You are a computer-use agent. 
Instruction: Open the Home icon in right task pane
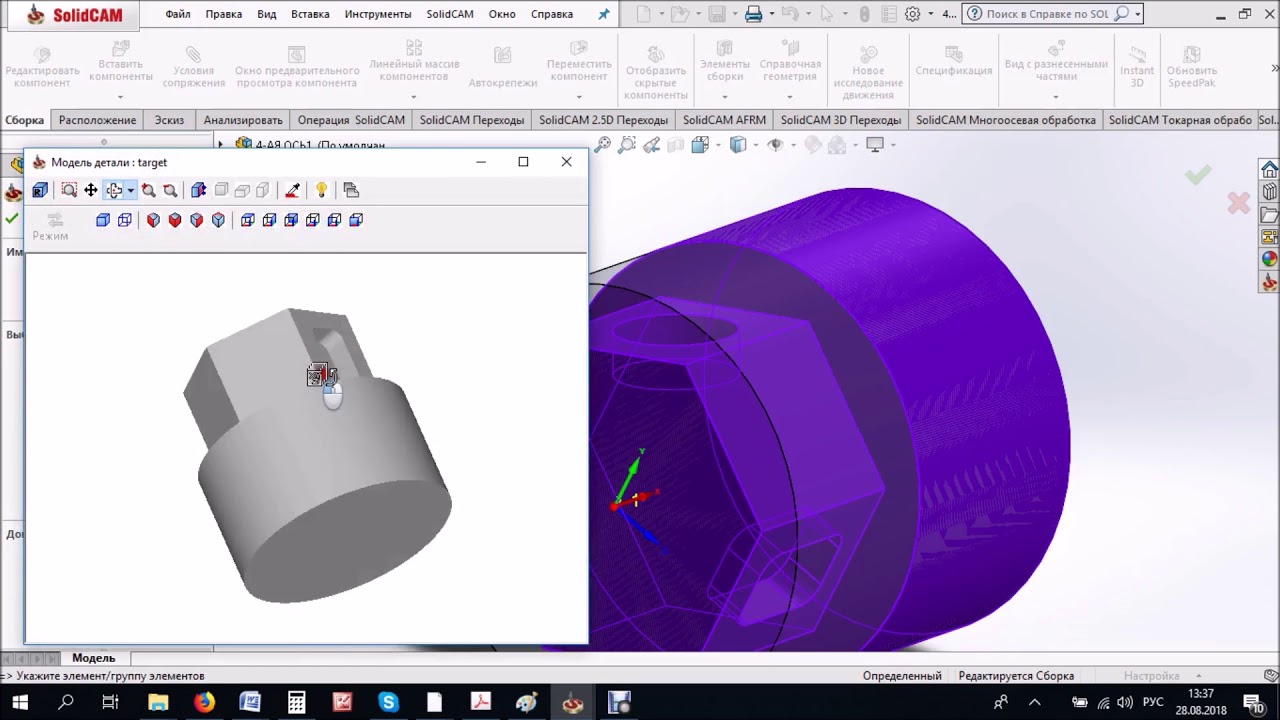coord(1269,169)
